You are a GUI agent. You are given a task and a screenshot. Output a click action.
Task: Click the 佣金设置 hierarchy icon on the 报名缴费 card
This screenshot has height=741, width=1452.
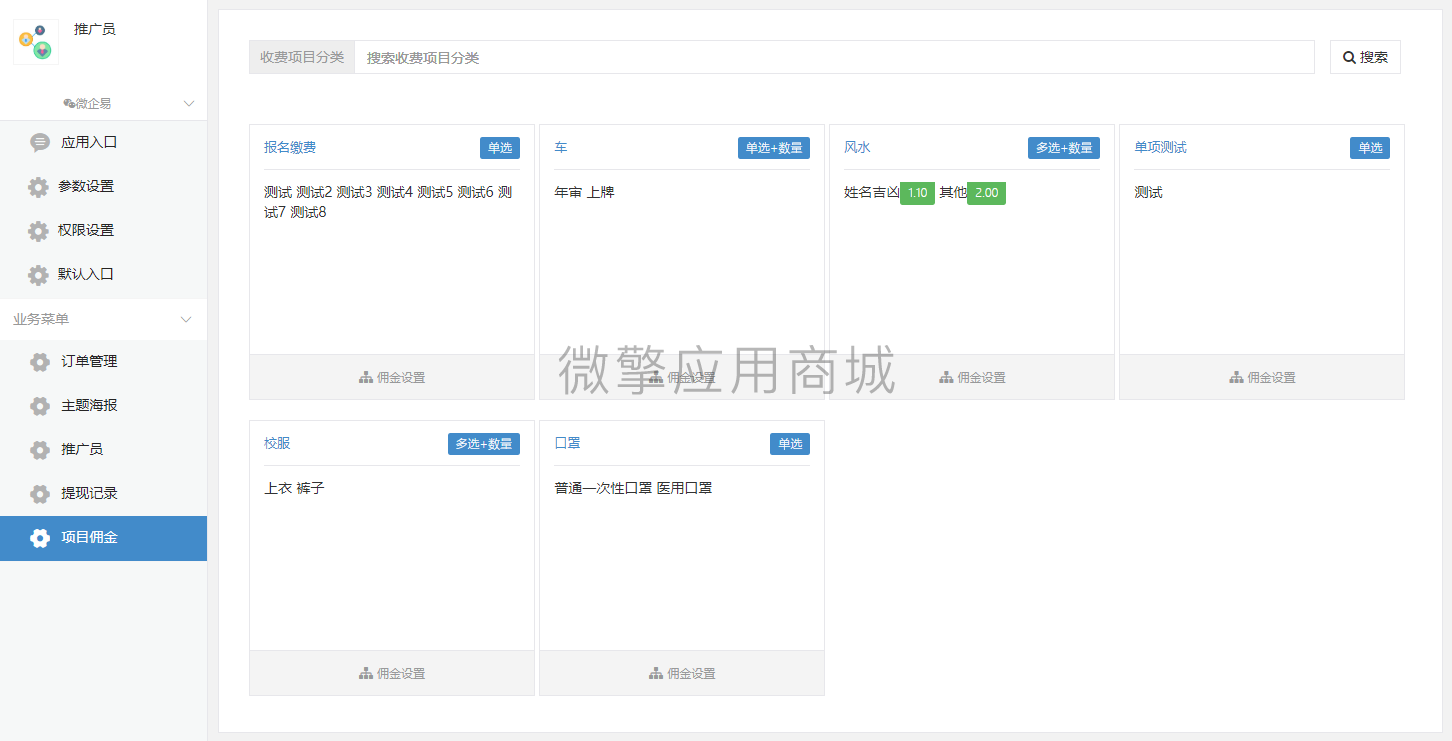(x=366, y=377)
